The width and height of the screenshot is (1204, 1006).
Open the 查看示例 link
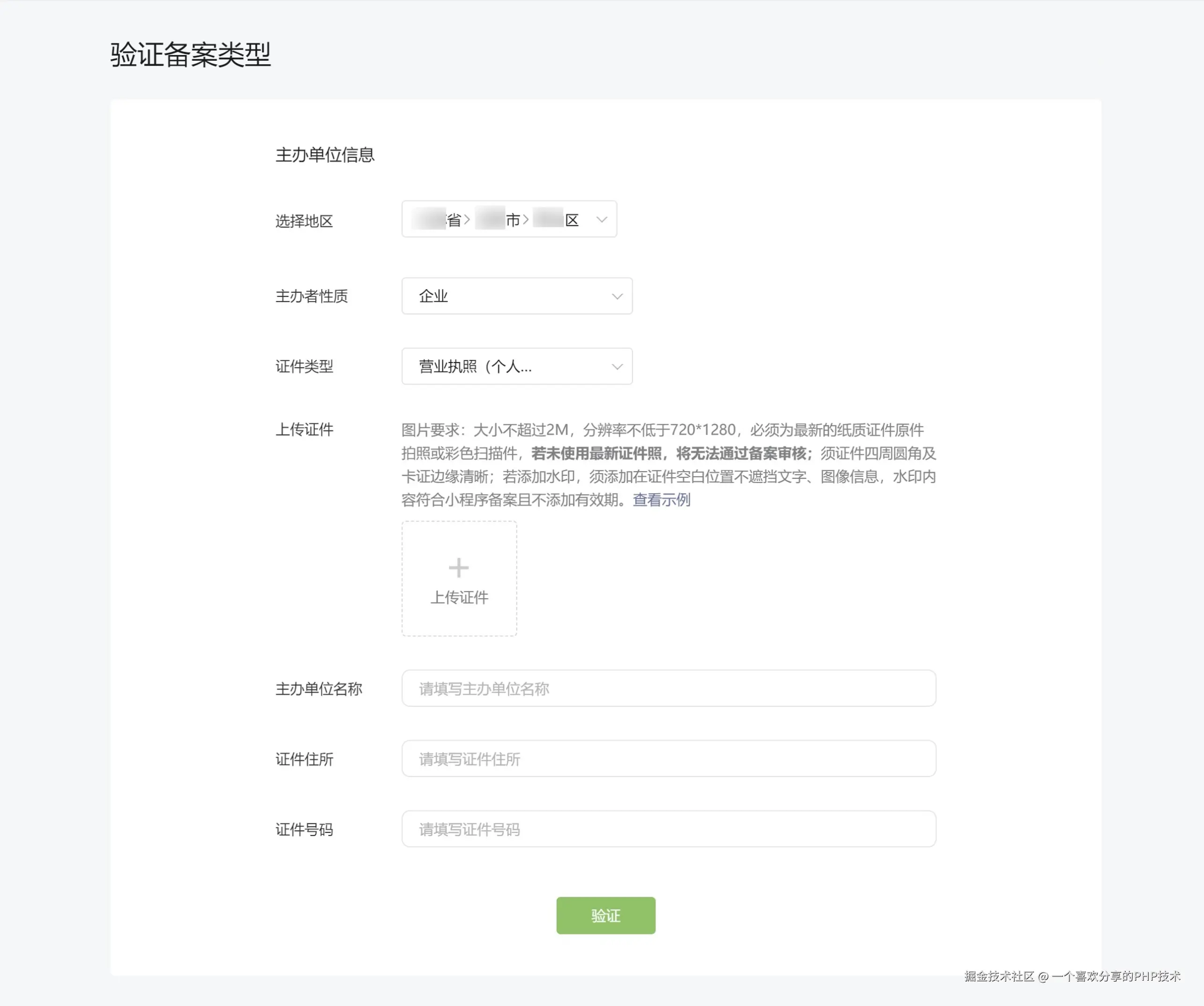(x=661, y=500)
